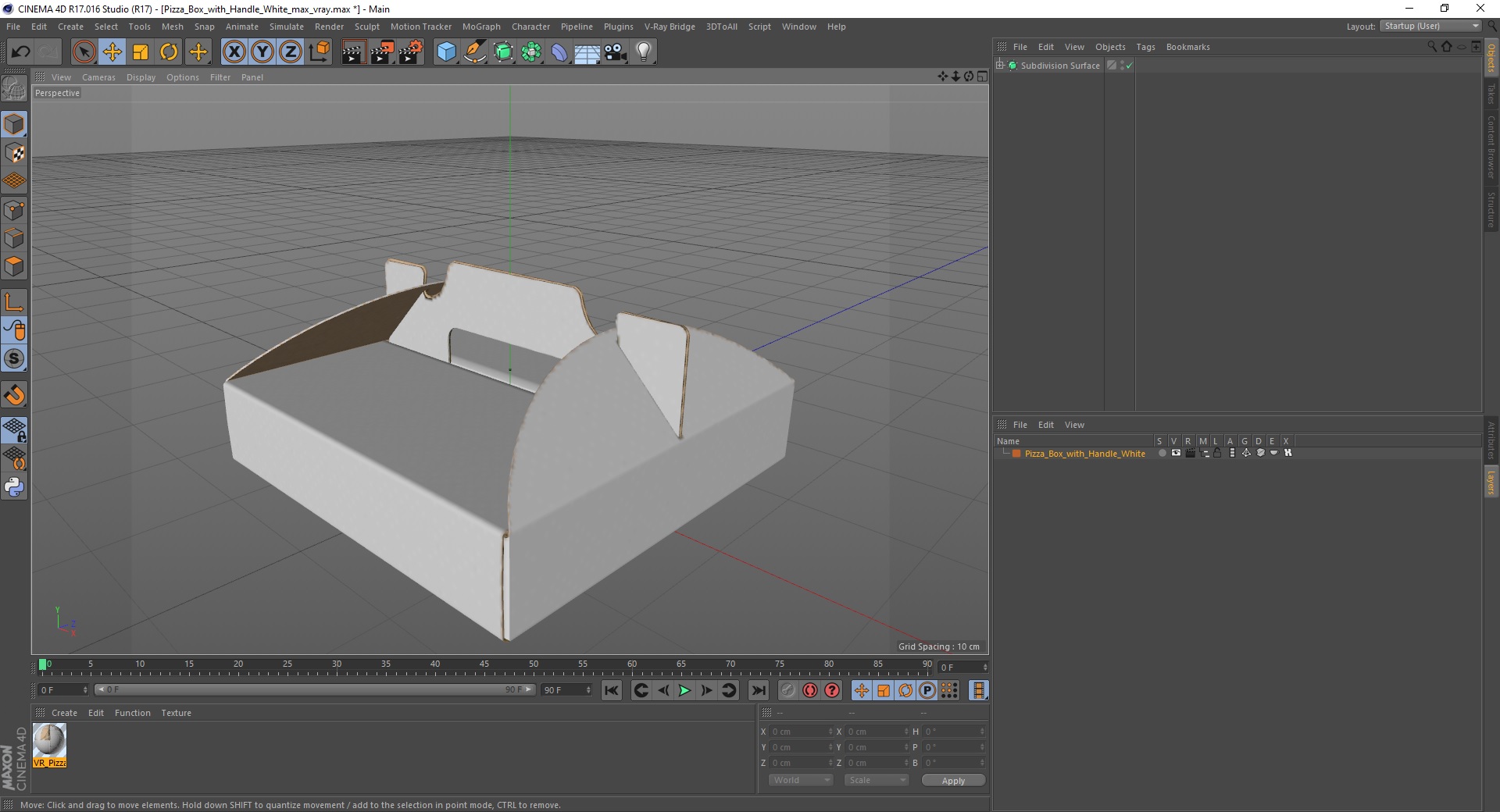1500x812 pixels.
Task: Switch to Texture mode
Action: click(x=14, y=152)
